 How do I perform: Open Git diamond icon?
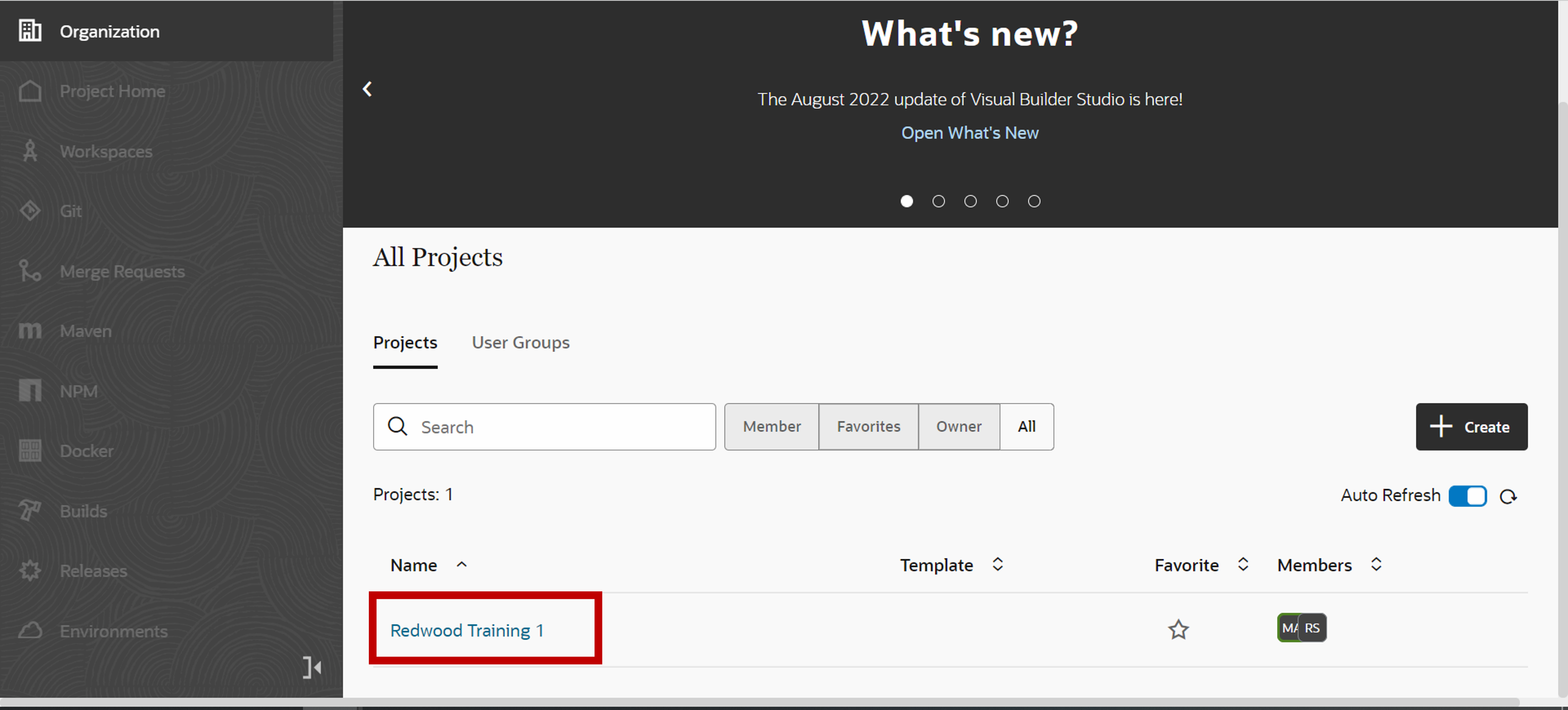pos(30,211)
